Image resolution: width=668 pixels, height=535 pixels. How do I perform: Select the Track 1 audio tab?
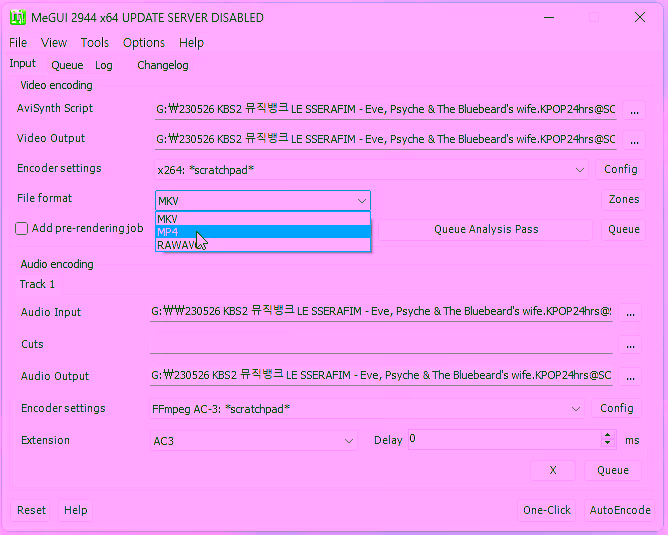coord(37,284)
